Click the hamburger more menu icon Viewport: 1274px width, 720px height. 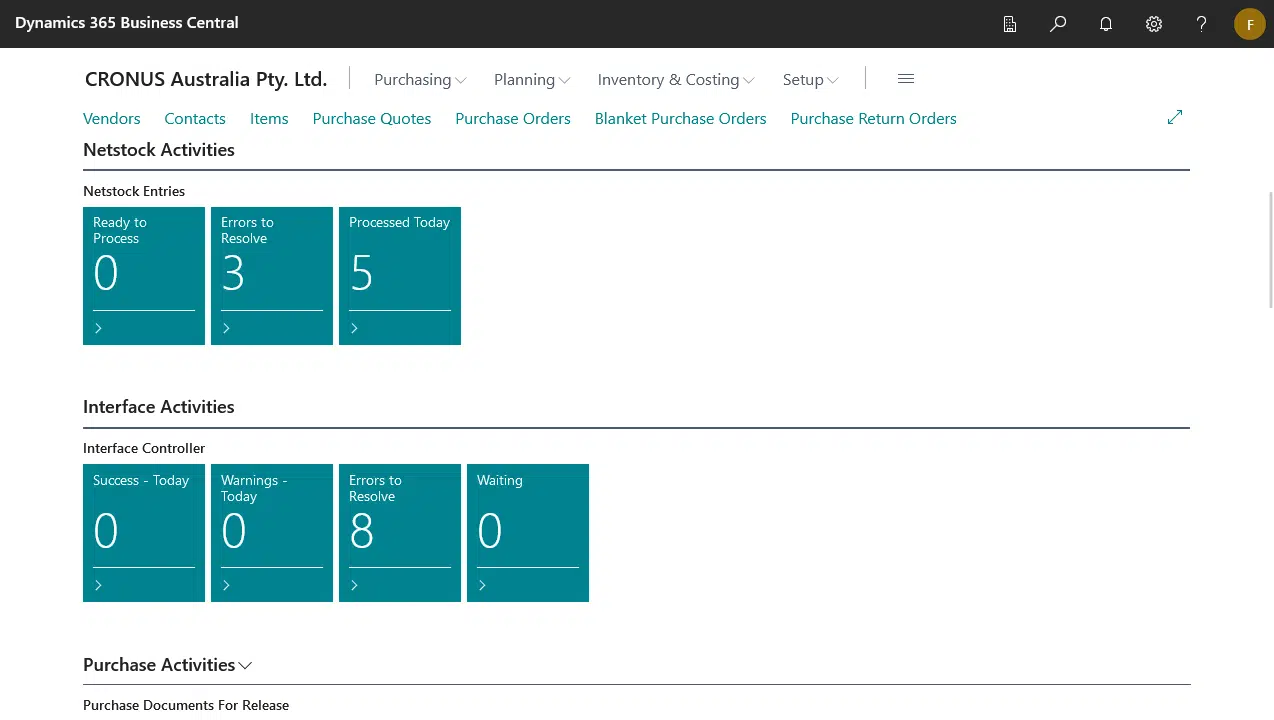coord(906,79)
